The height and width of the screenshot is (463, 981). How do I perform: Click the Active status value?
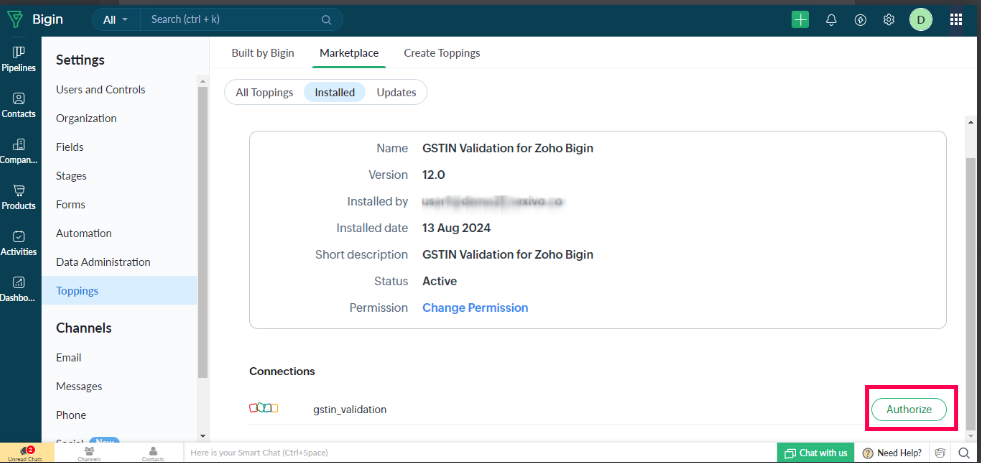[439, 281]
